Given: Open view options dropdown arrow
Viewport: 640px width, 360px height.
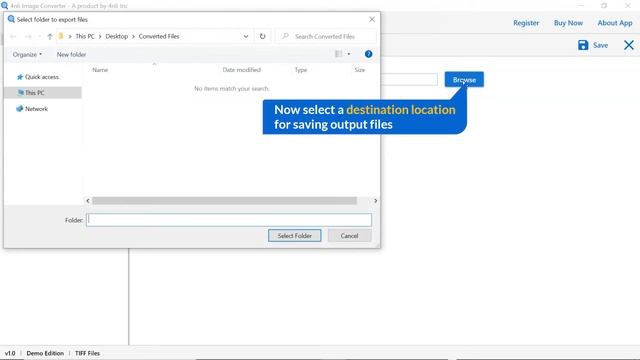Looking at the screenshot, I should coord(349,54).
